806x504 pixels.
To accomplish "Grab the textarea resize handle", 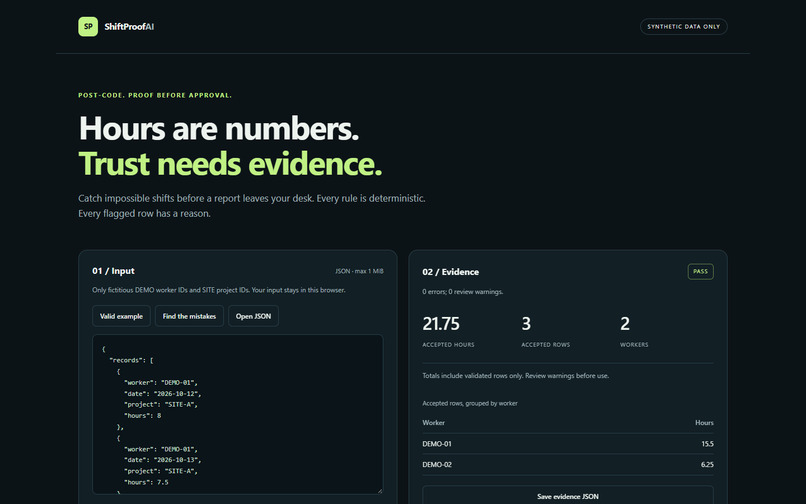I will coord(380,491).
